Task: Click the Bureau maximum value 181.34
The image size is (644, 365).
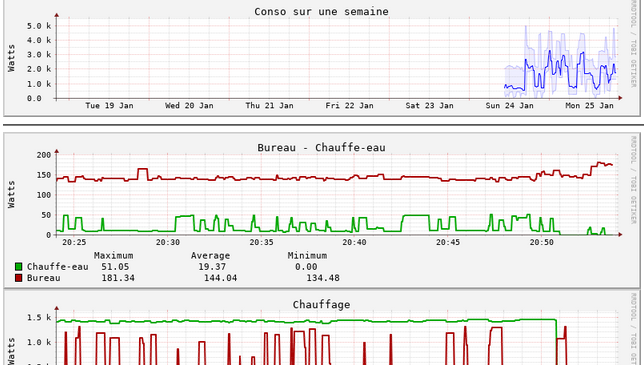Action: [118, 278]
